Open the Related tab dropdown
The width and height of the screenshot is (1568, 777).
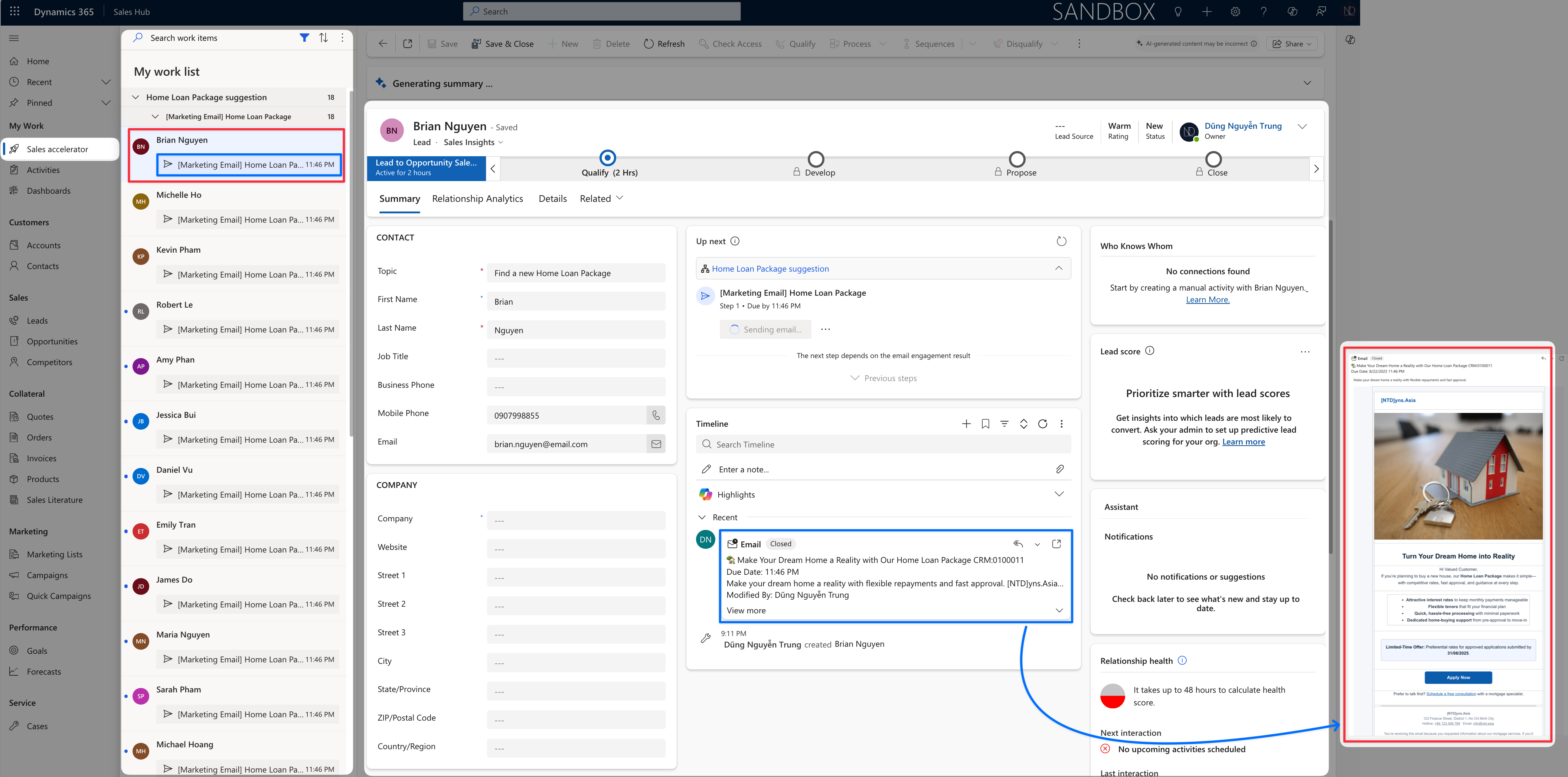601,199
